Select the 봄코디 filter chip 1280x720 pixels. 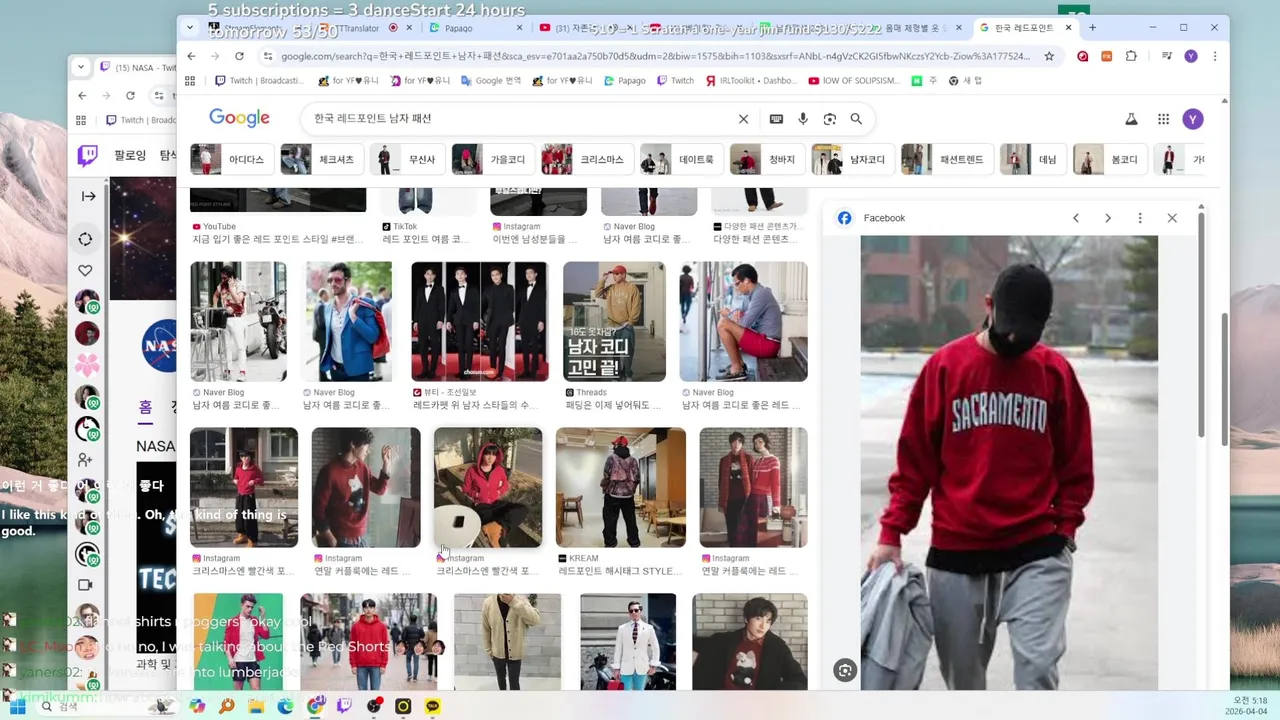pyautogui.click(x=1110, y=159)
